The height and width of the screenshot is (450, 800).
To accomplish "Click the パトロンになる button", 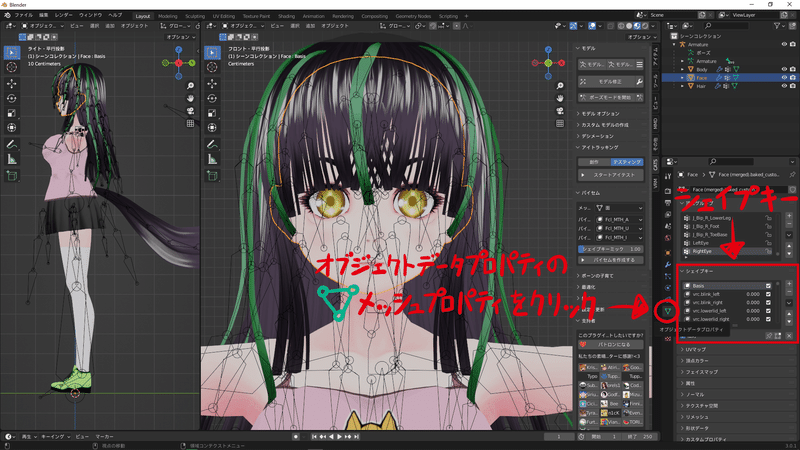I will [611, 344].
